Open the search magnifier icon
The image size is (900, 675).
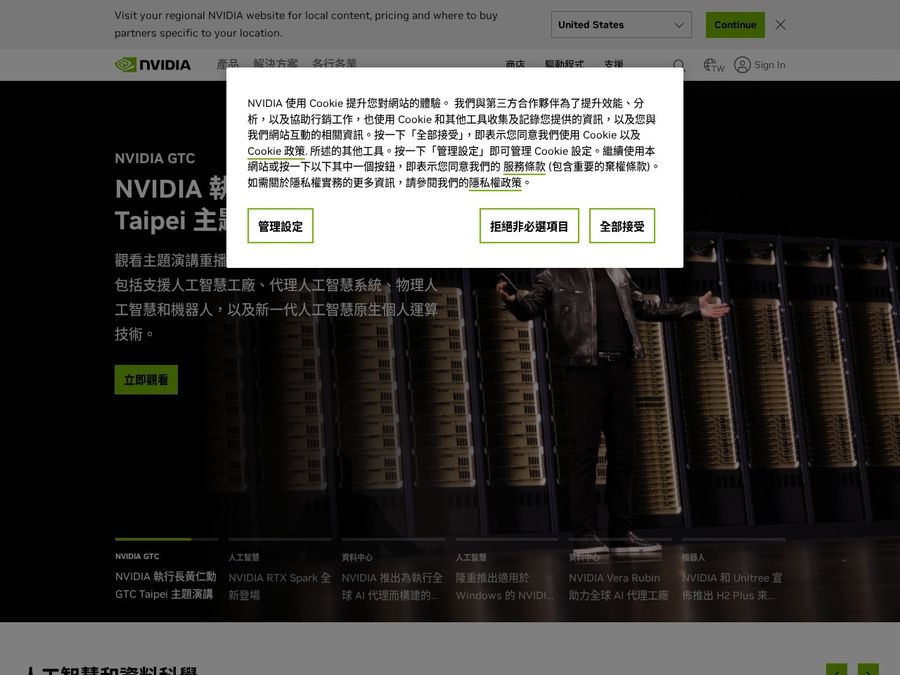pyautogui.click(x=679, y=65)
